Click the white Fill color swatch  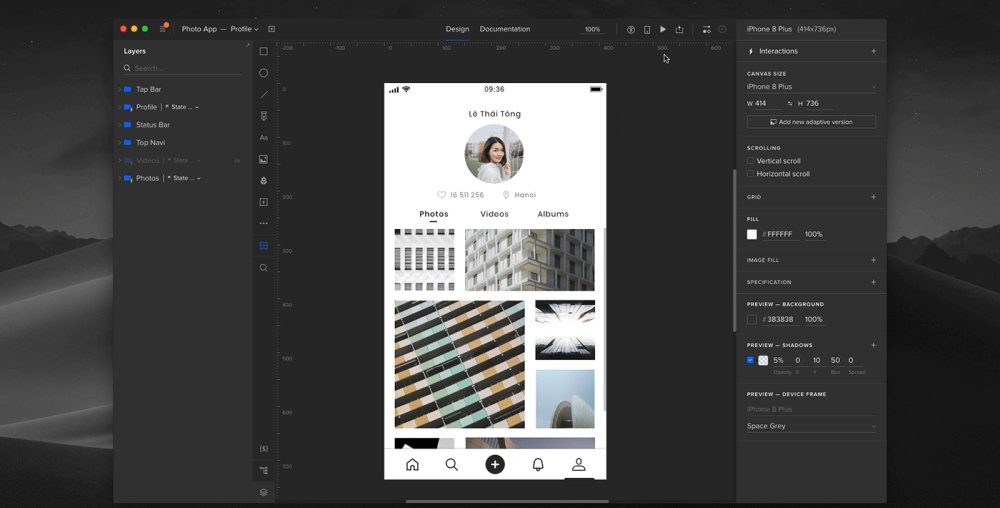click(752, 235)
